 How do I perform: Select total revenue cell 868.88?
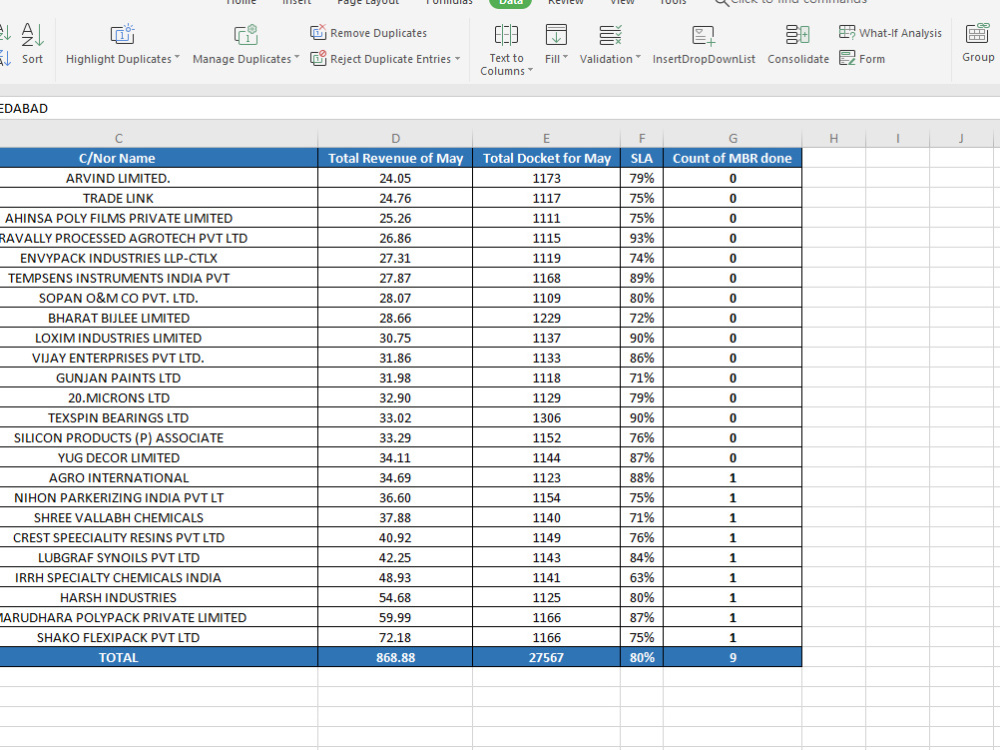click(395, 658)
